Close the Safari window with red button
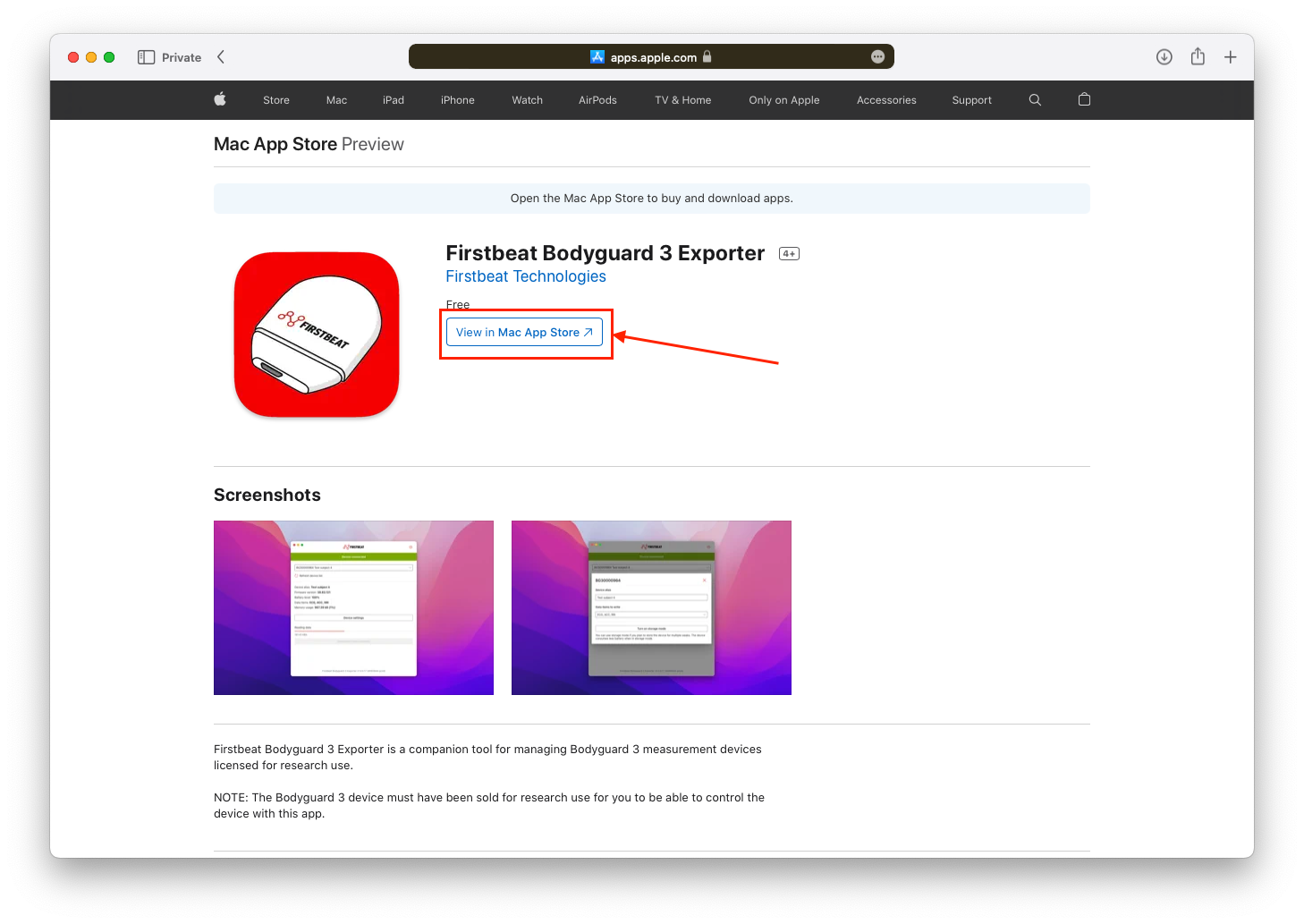The height and width of the screenshot is (924, 1304). [x=73, y=57]
